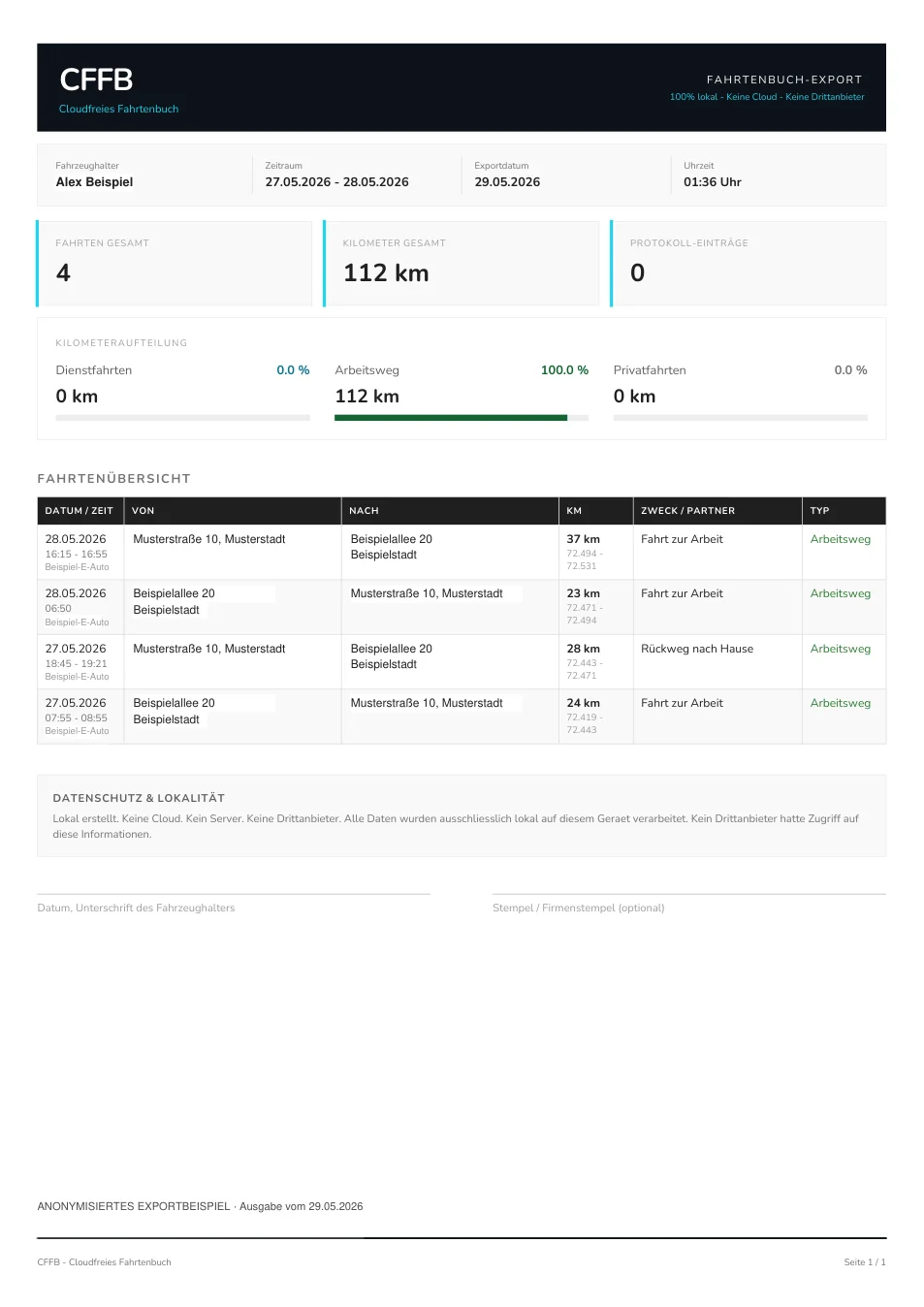This screenshot has height=1307, width=924.
Task: Click the Protokoll-Einträge count '0'
Action: coord(637,273)
